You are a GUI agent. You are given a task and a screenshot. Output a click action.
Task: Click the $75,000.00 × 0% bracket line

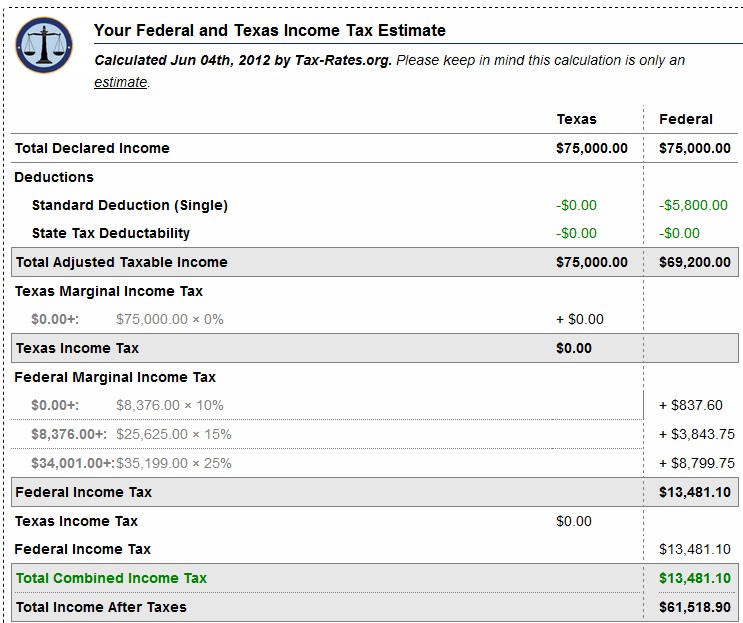[x=170, y=320]
